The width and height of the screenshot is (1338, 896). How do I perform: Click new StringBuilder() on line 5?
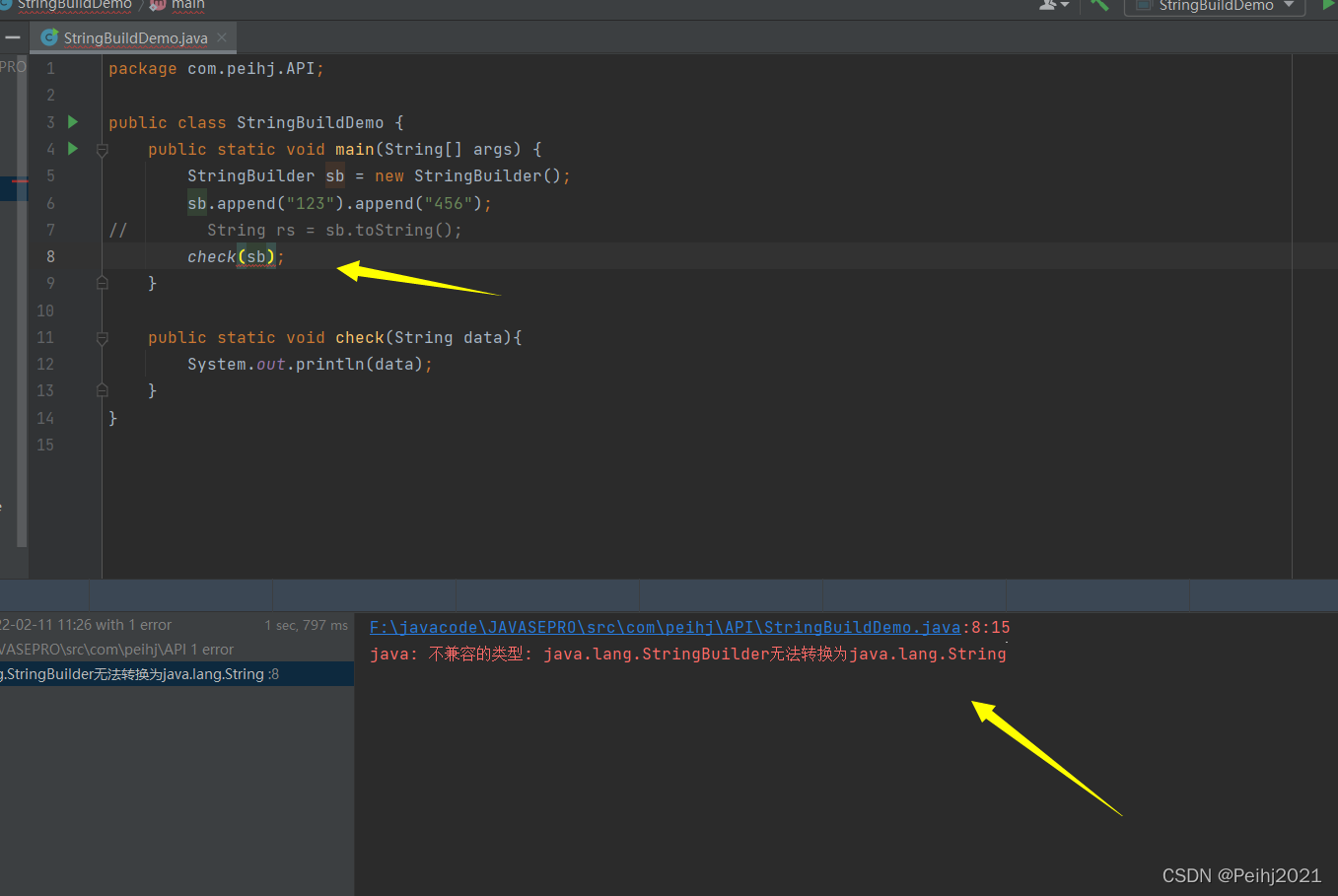point(467,176)
